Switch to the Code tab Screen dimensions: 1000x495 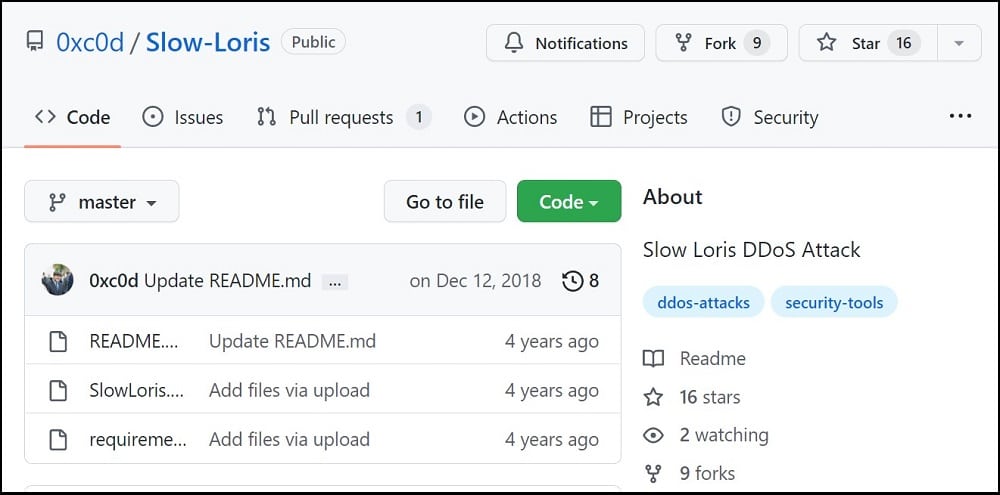73,117
